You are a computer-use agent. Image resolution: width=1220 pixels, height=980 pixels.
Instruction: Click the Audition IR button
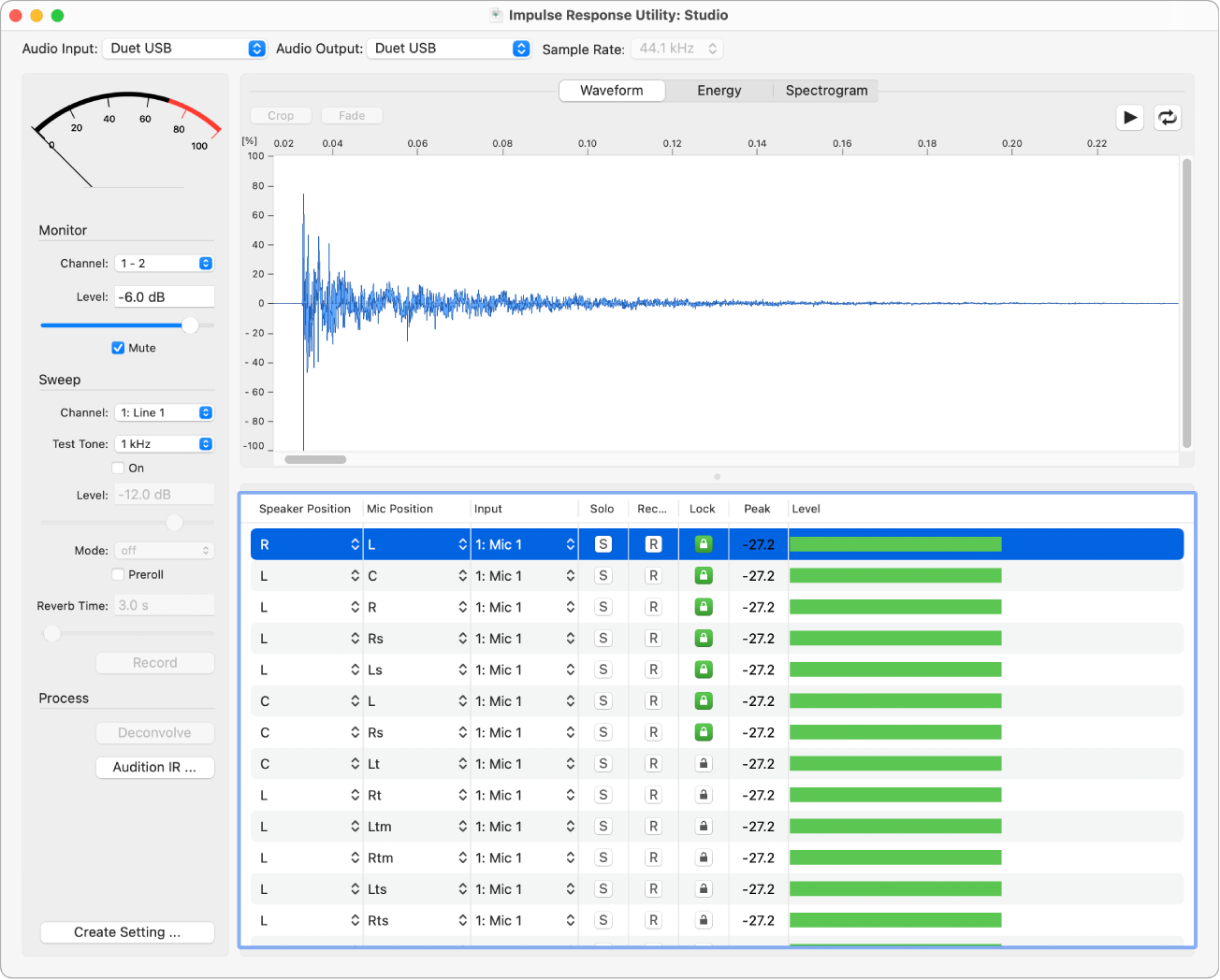[154, 768]
